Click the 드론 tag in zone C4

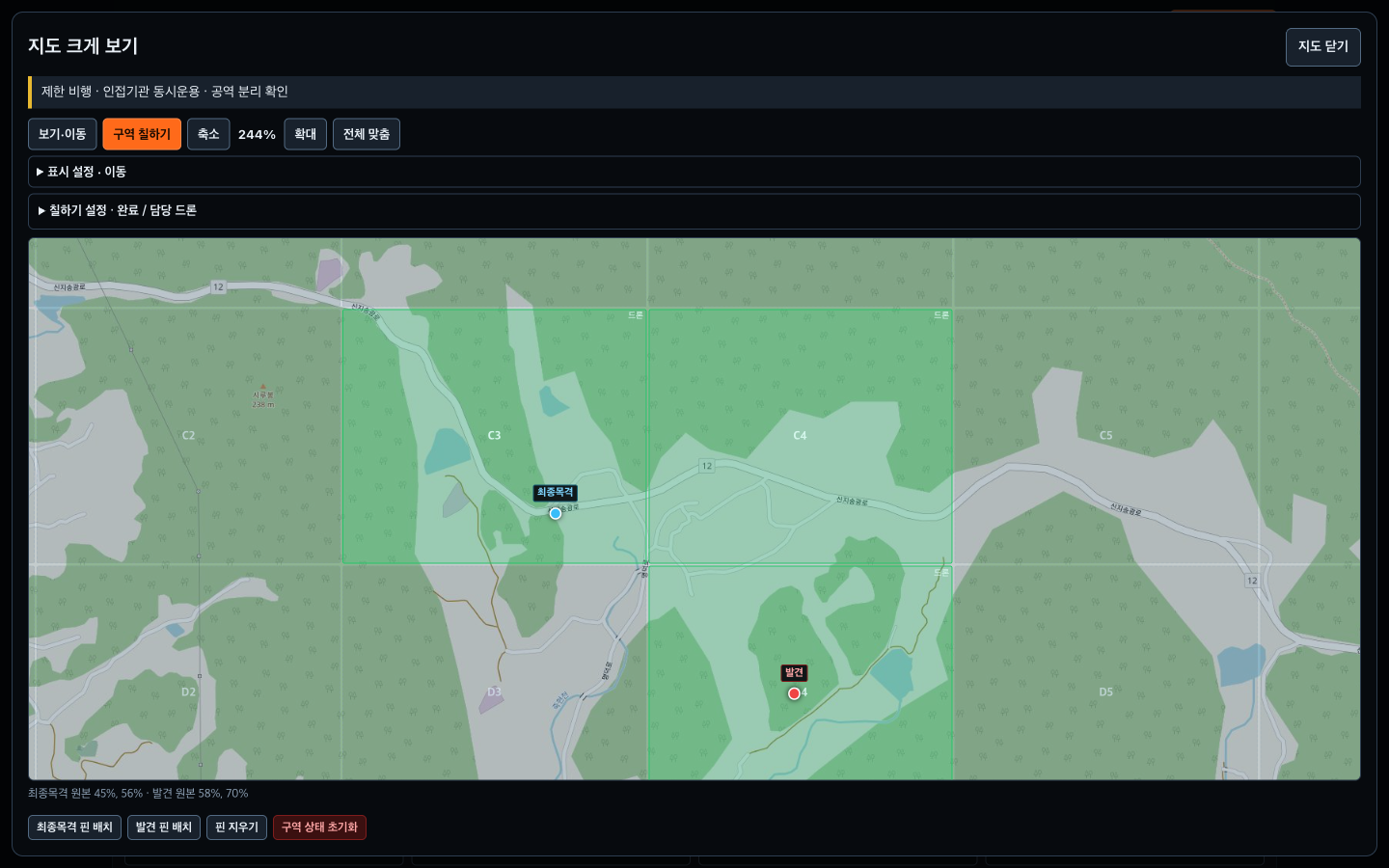tap(941, 315)
